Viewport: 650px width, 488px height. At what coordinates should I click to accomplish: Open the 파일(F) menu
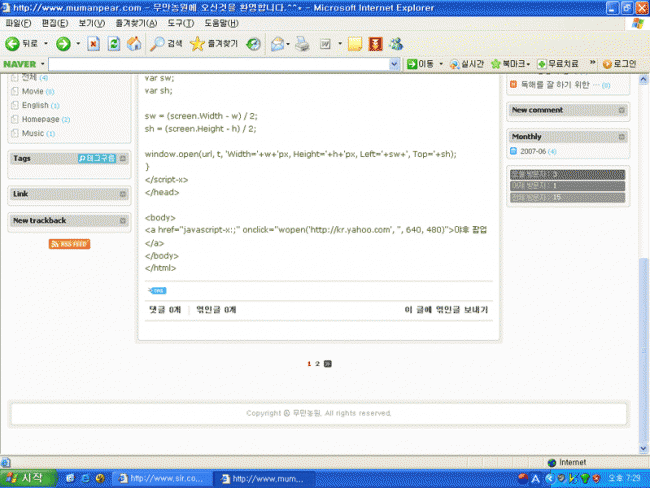[18, 23]
